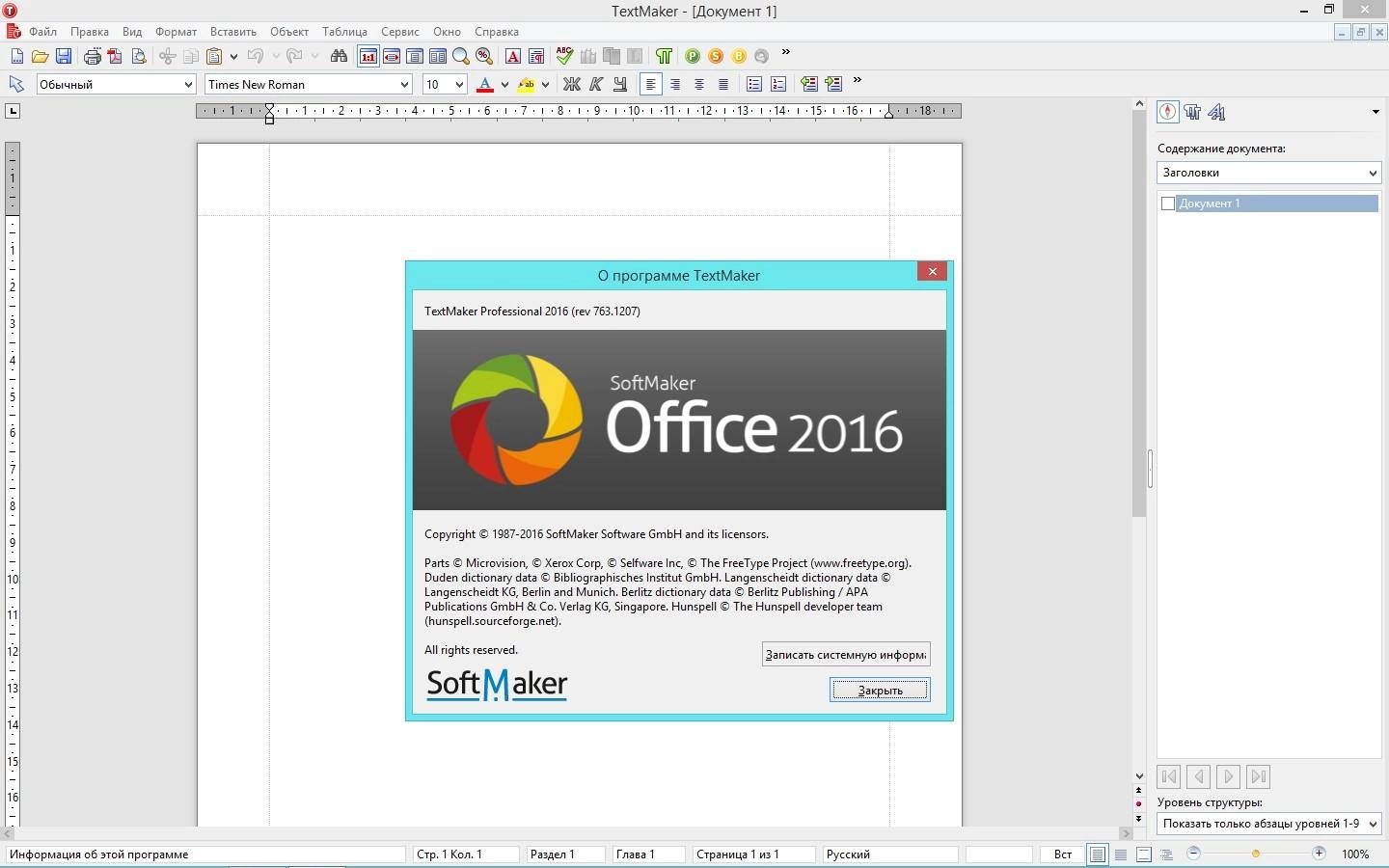This screenshot has width=1389, height=868.
Task: Toggle bulleted list formatting
Action: [754, 85]
